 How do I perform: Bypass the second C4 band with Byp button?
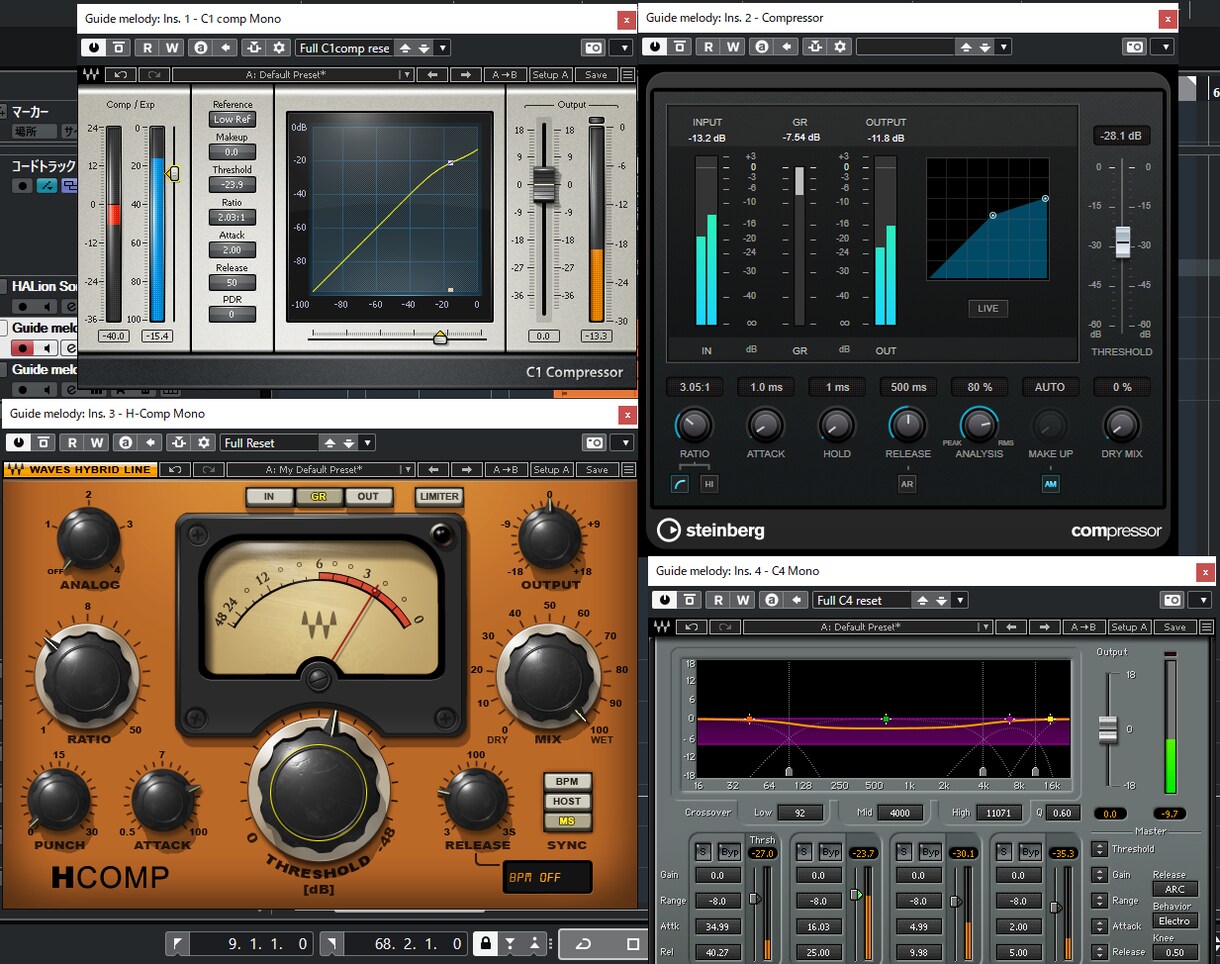(830, 852)
